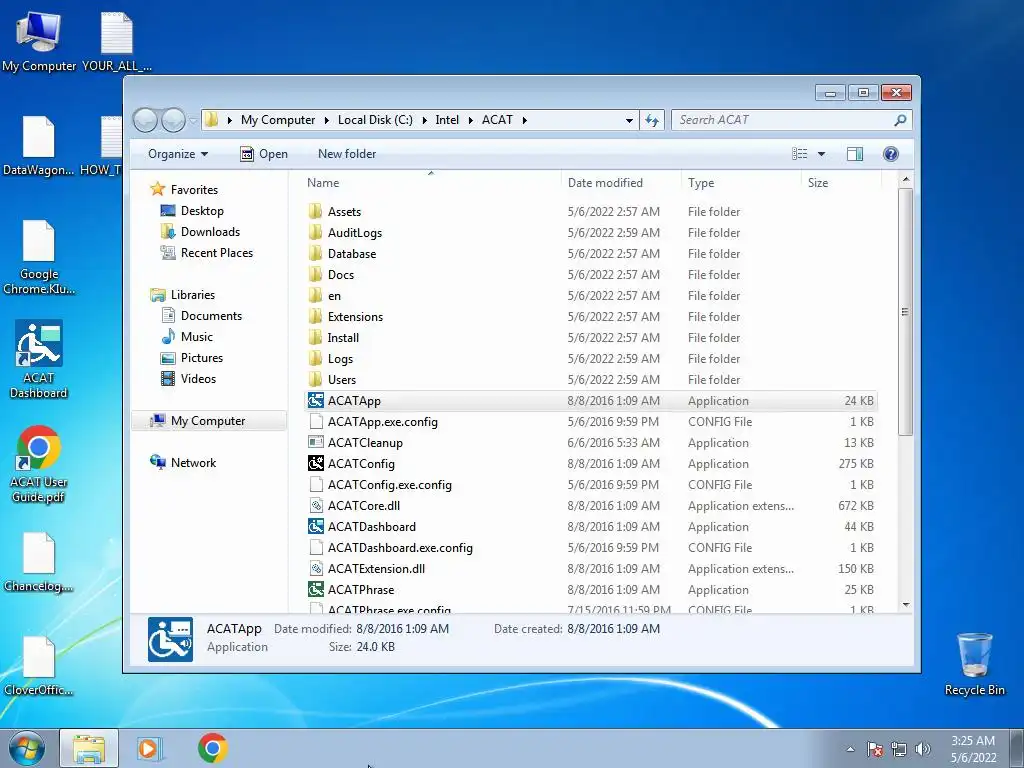Click ACAT Dashboard desktop shortcut
Image resolution: width=1024 pixels, height=768 pixels.
(39, 359)
